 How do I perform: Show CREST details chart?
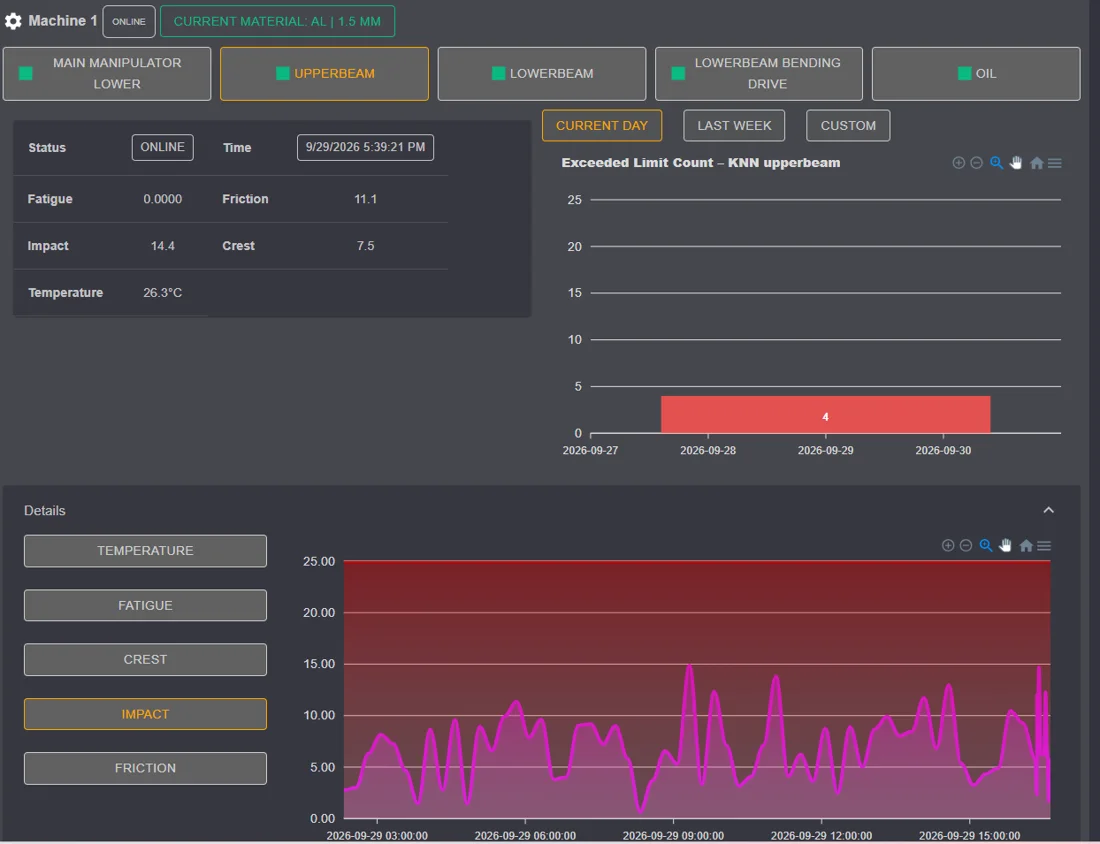pyautogui.click(x=145, y=659)
